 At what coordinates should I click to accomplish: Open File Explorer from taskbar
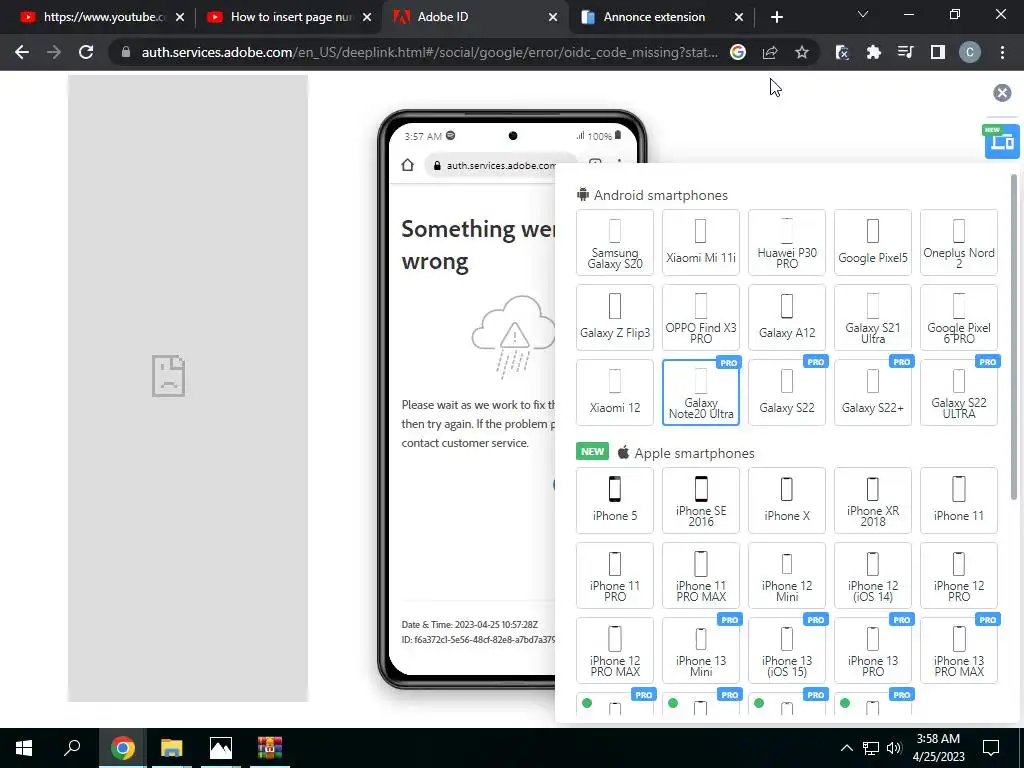(171, 748)
